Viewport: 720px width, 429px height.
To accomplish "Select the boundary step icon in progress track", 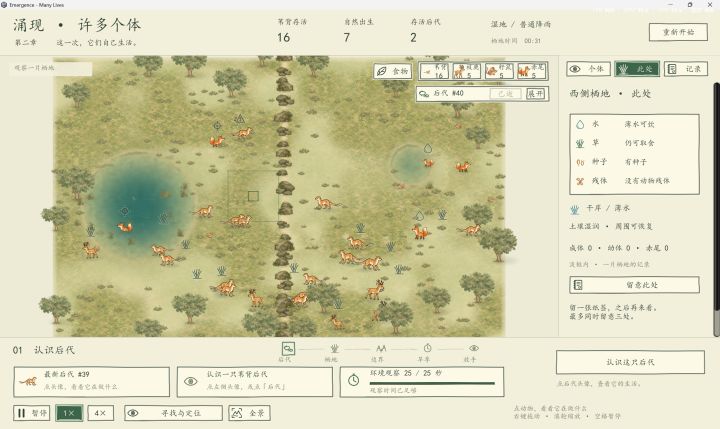I will 381,349.
